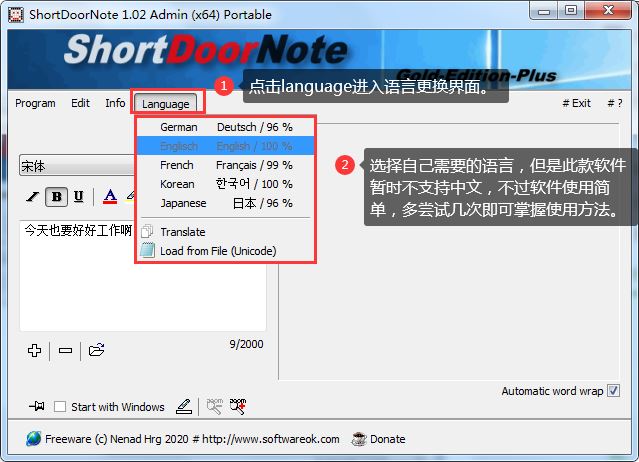Click the notepad icon beside Load from File
This screenshot has width=639, height=462.
pos(147,250)
